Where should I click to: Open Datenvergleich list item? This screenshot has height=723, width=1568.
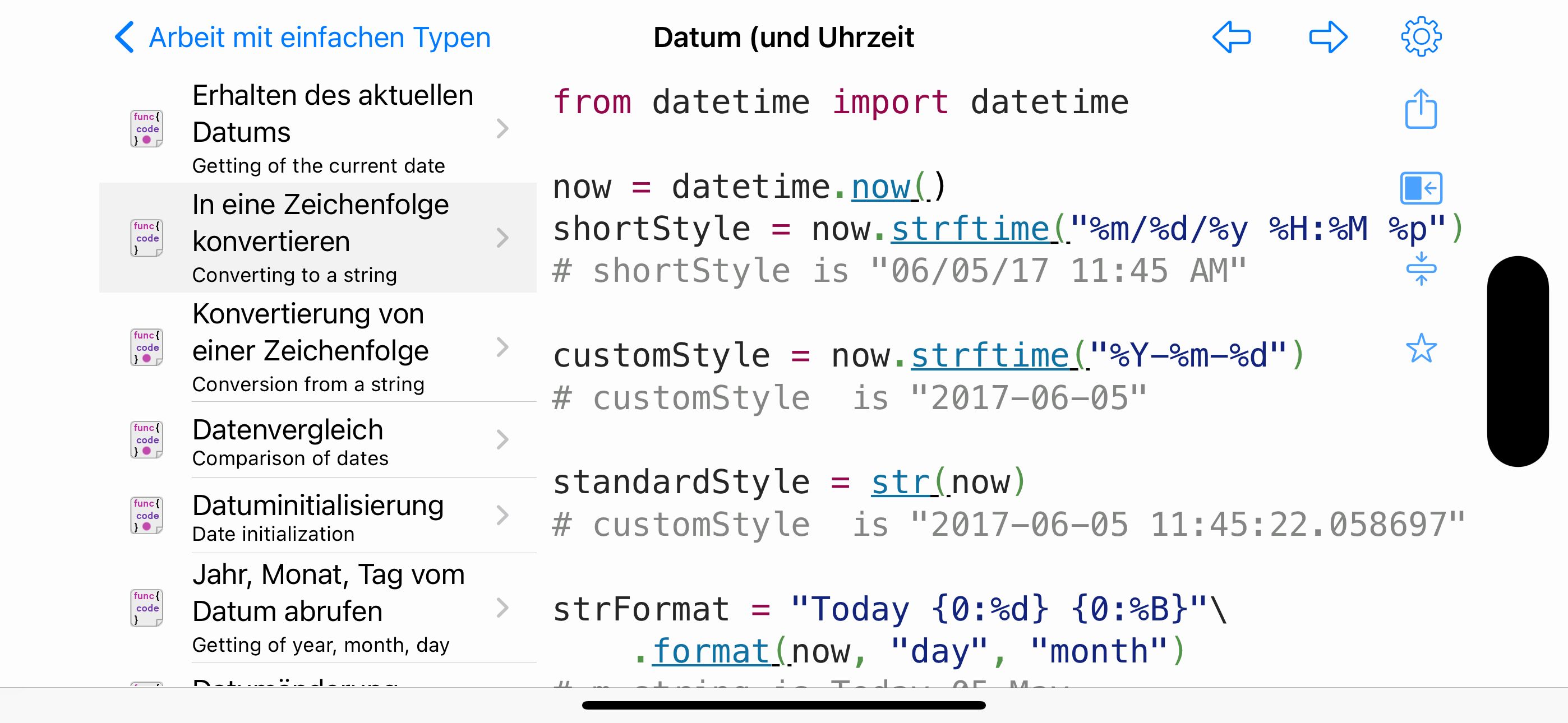click(318, 440)
